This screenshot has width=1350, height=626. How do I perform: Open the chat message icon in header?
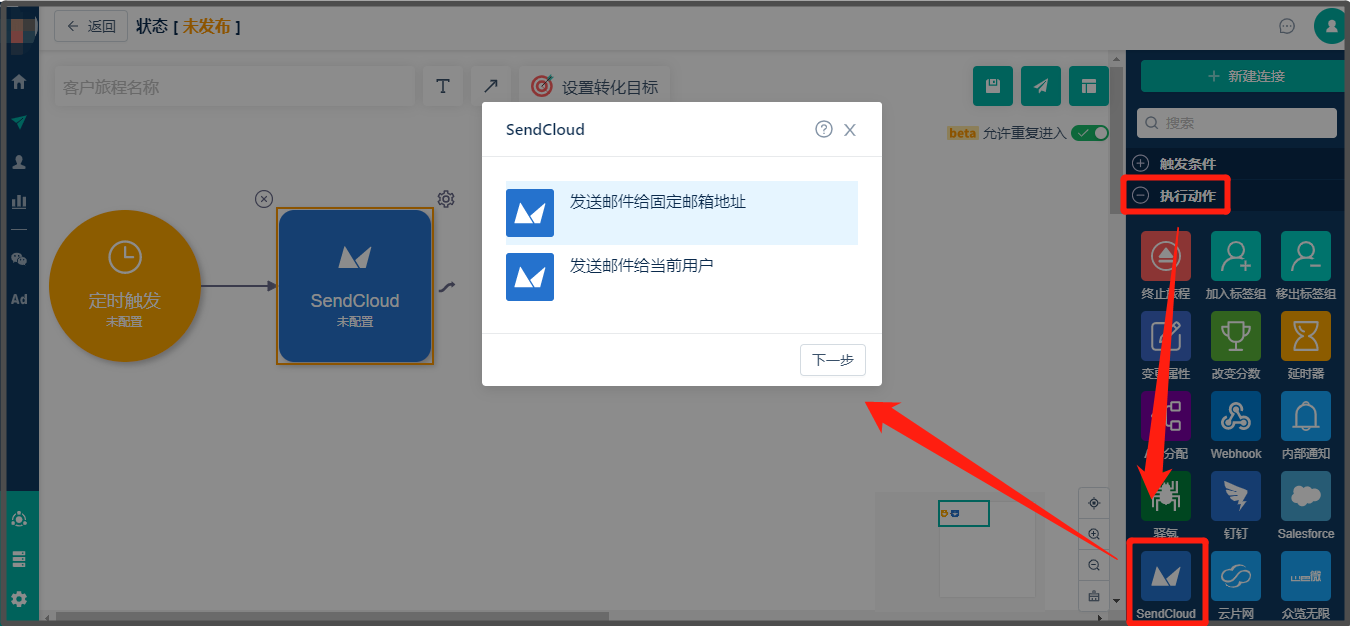pyautogui.click(x=1287, y=27)
